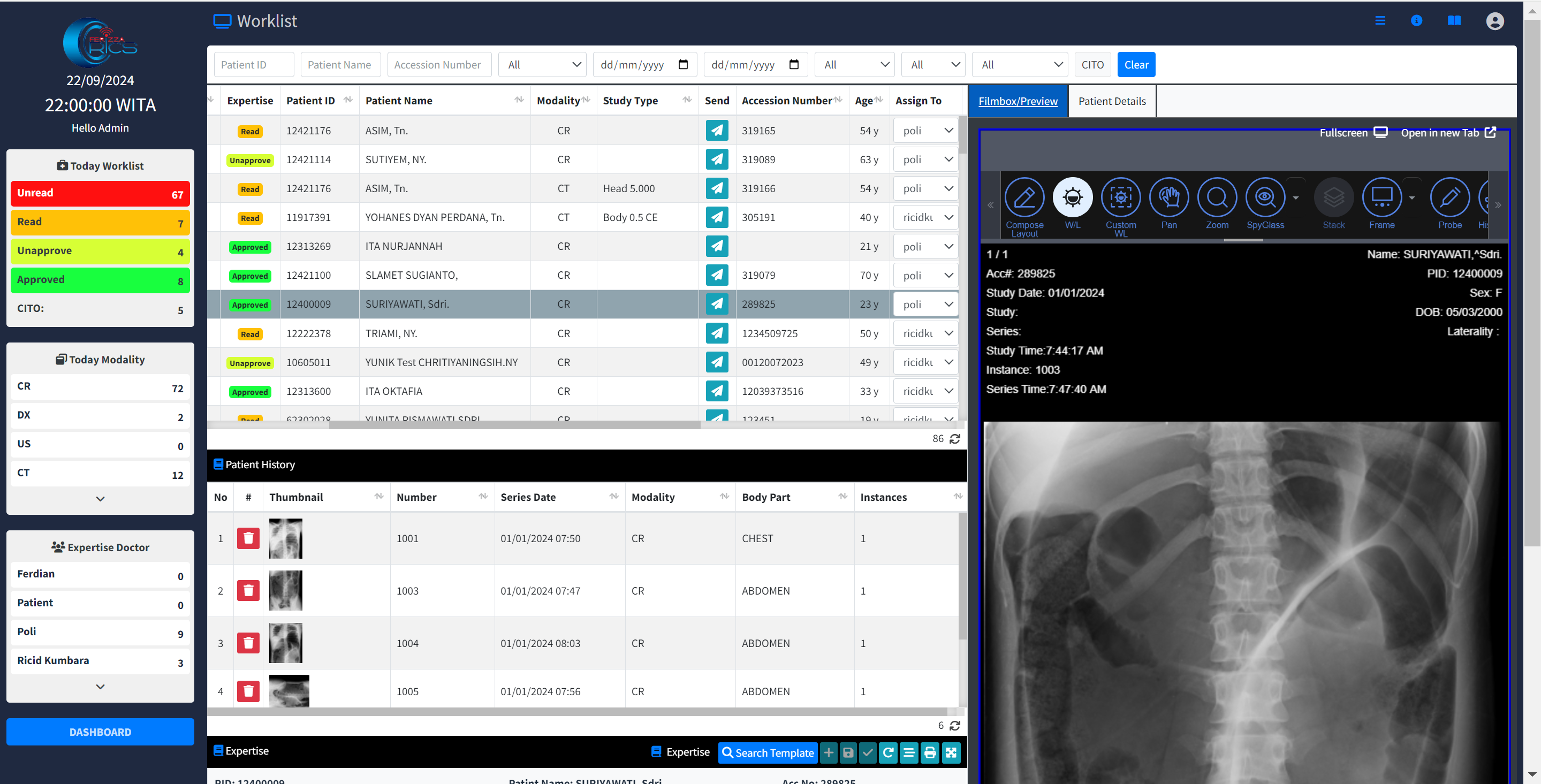Refresh the worklist count 86
The height and width of the screenshot is (784, 1541).
(955, 439)
